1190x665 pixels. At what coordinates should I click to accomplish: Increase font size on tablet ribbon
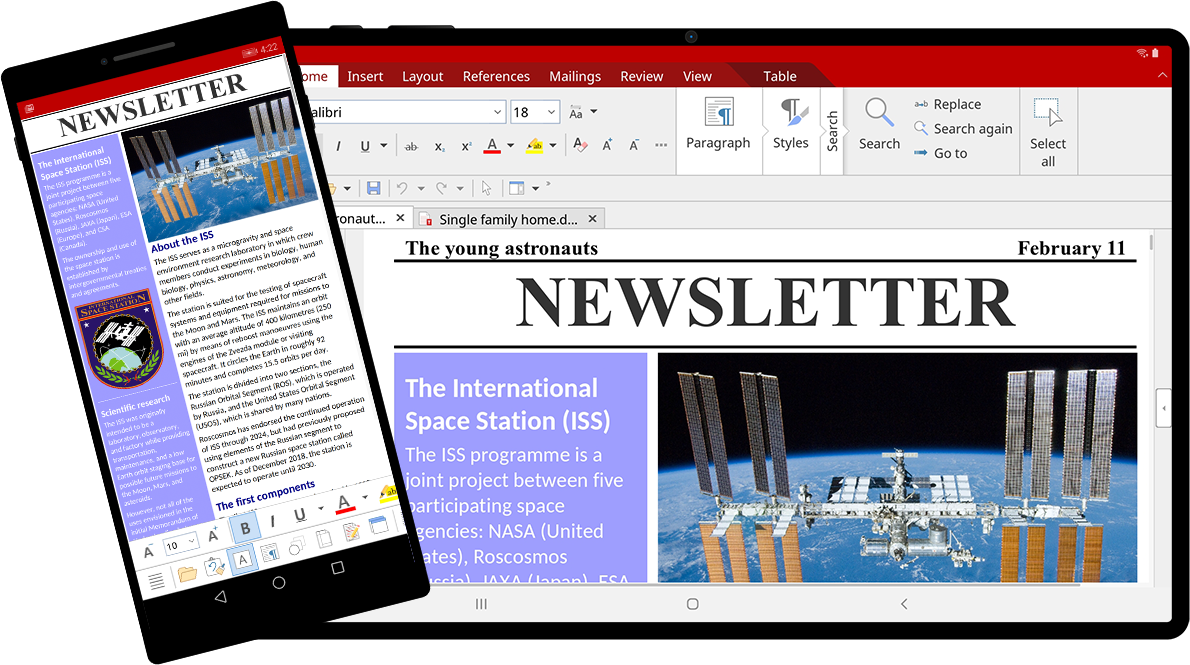[x=607, y=145]
